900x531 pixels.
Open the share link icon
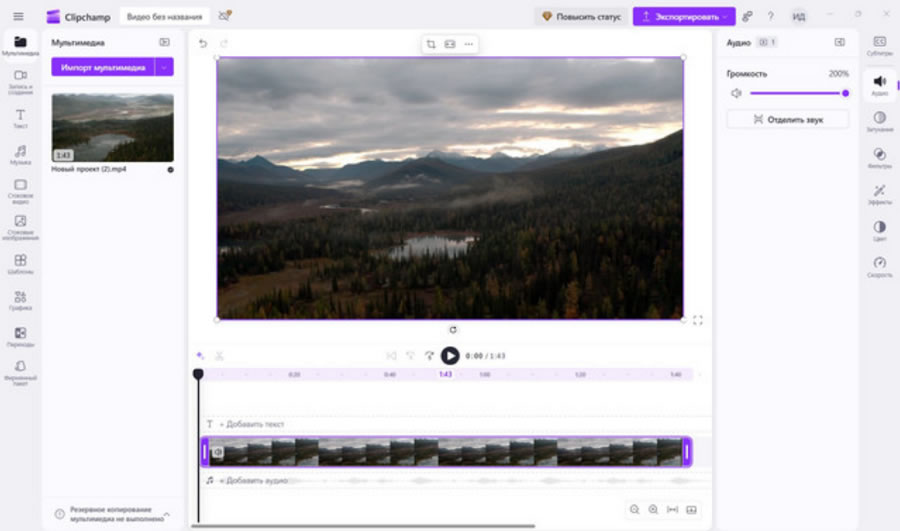coord(747,17)
